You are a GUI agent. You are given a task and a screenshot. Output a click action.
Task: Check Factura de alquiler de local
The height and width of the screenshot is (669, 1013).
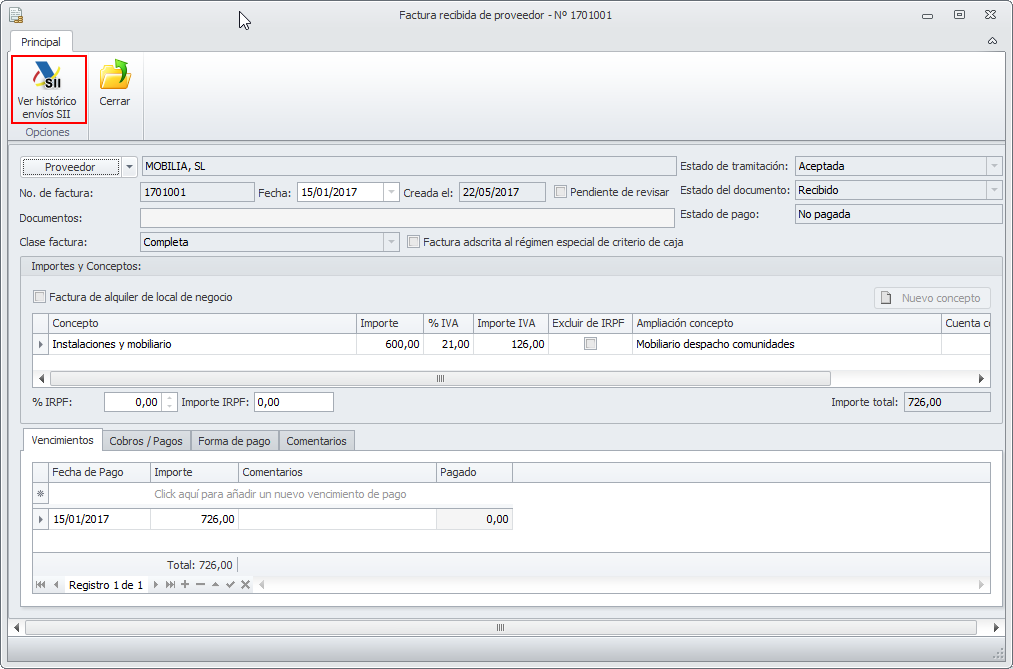pyautogui.click(x=40, y=297)
